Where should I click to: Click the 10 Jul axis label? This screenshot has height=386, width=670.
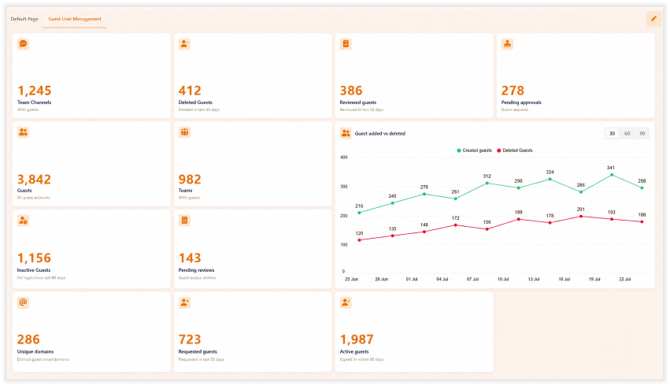pos(503,279)
